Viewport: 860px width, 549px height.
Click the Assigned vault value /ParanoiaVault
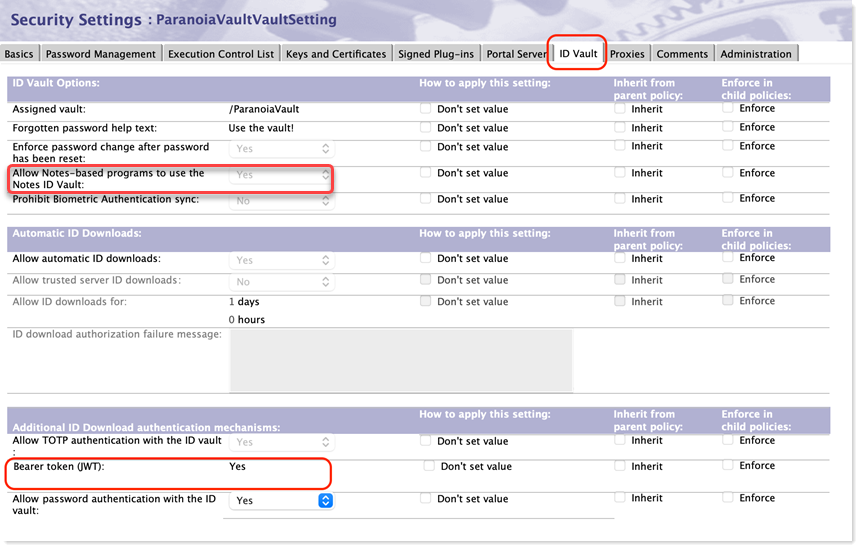click(264, 109)
